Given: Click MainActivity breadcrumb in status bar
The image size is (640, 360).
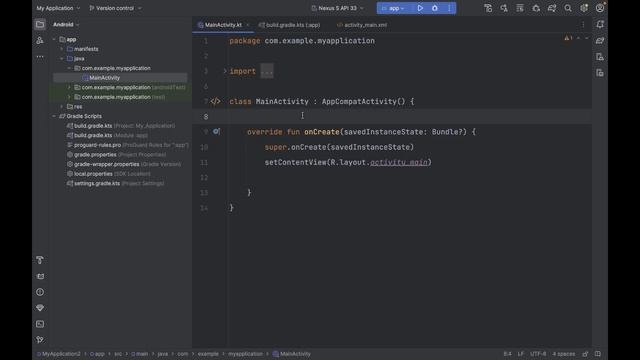Looking at the screenshot, I should click(291, 354).
